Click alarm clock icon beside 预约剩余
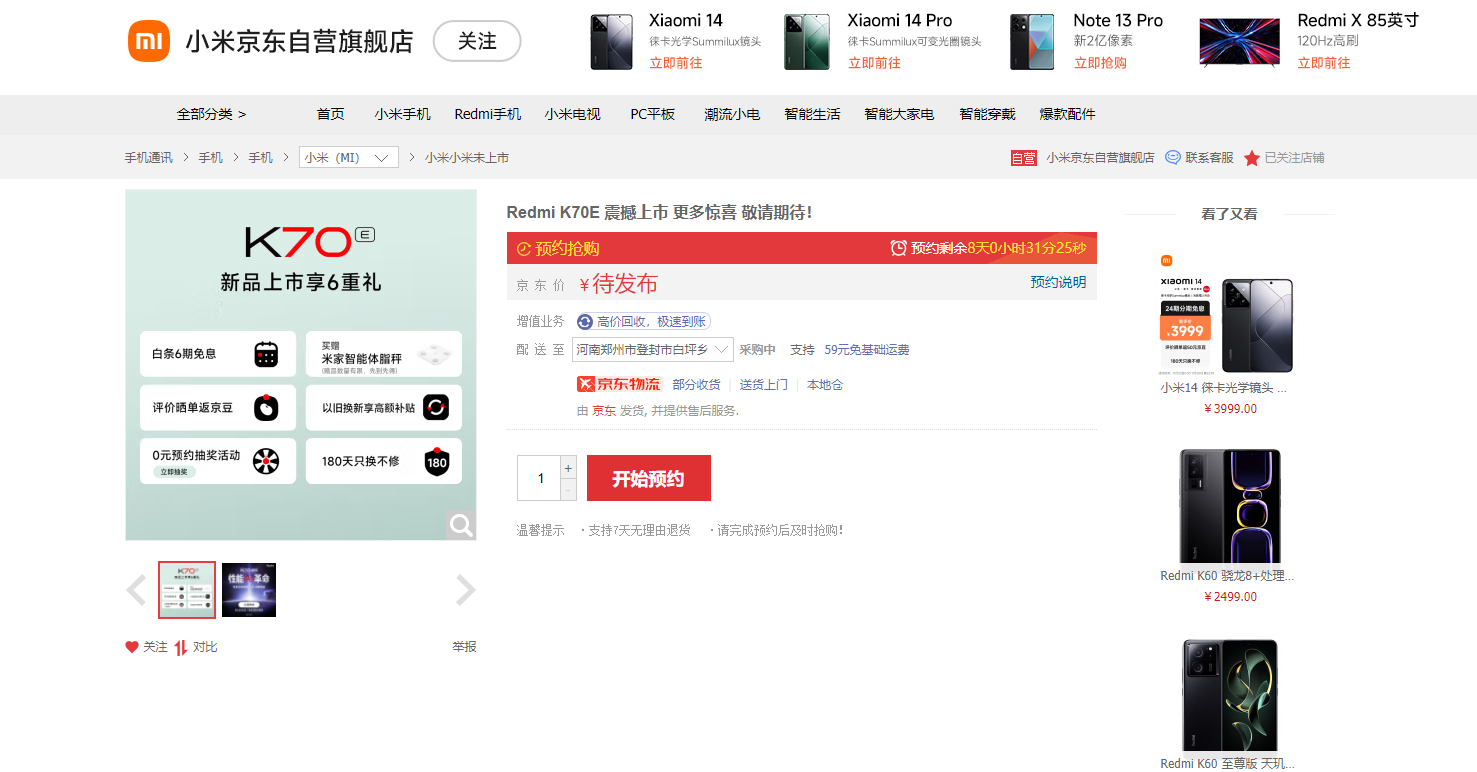 (x=899, y=248)
